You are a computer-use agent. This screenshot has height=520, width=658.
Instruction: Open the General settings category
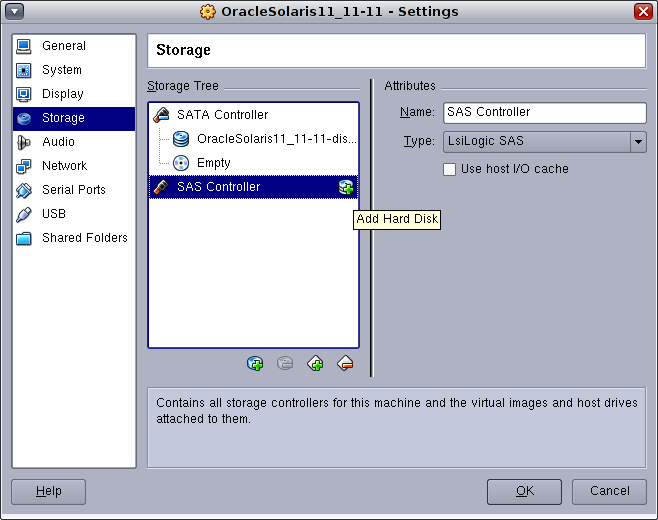[63, 46]
